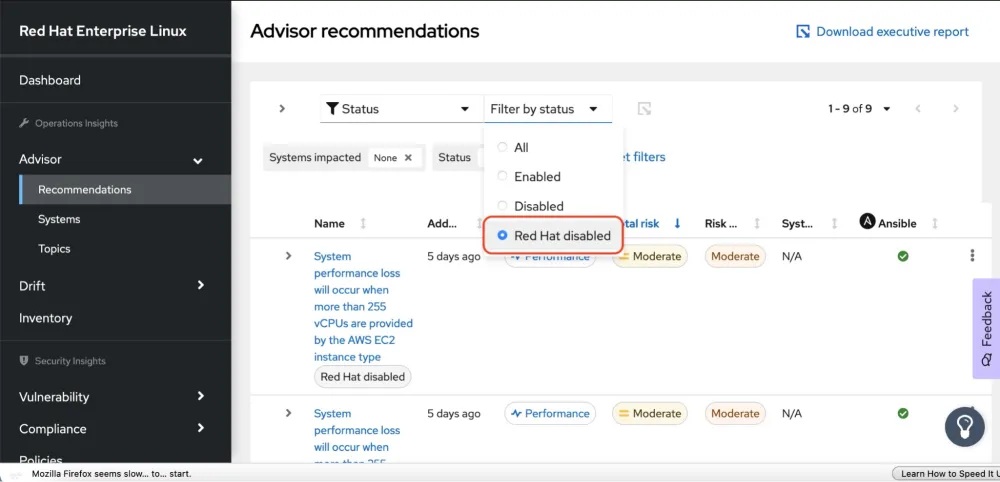1000x482 pixels.
Task: Go to next page arrow
Action: [956, 109]
